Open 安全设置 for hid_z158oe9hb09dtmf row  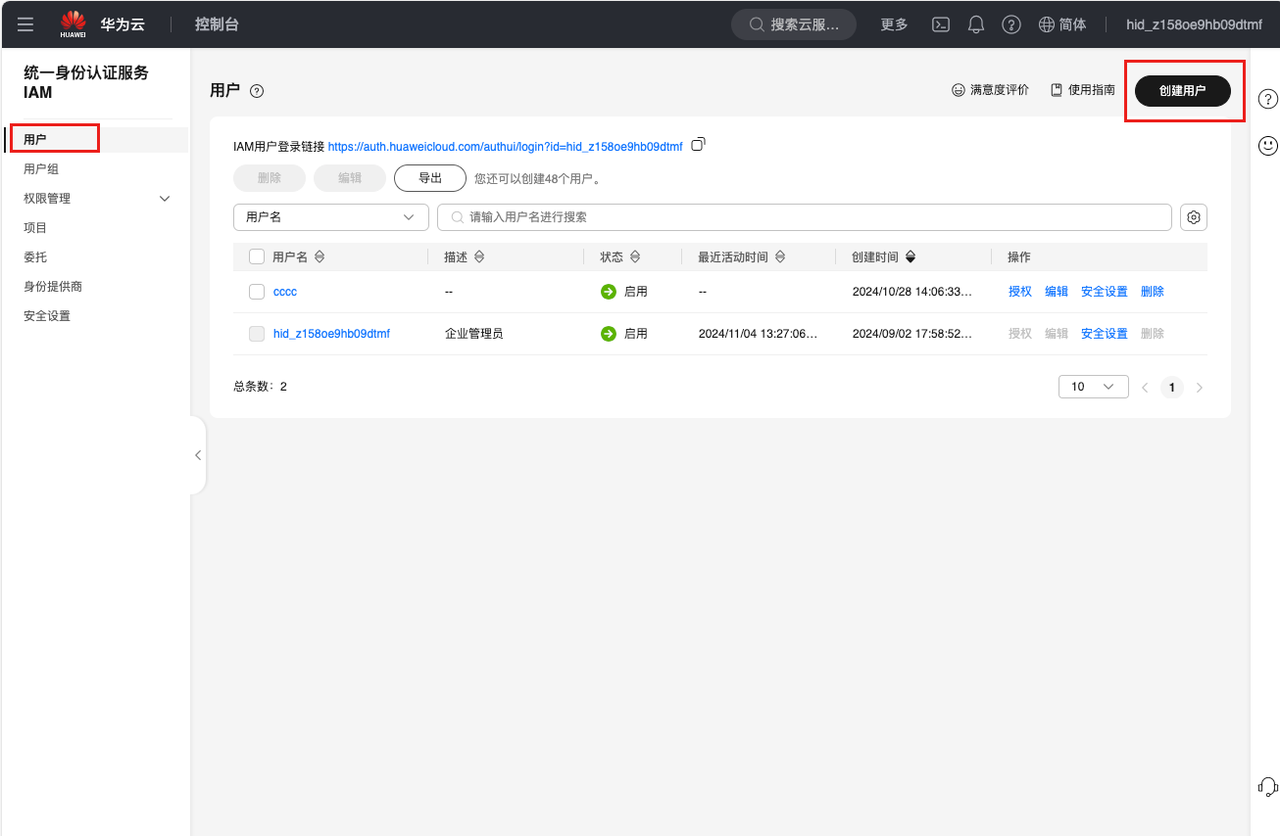pyautogui.click(x=1104, y=334)
